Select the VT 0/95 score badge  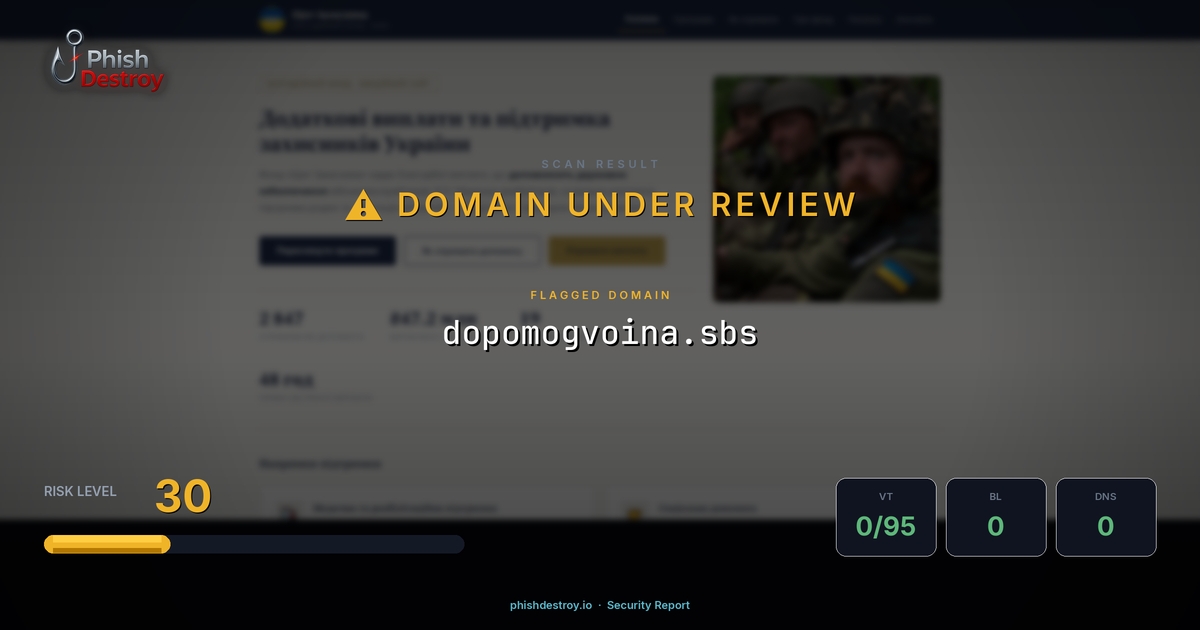pos(886,516)
